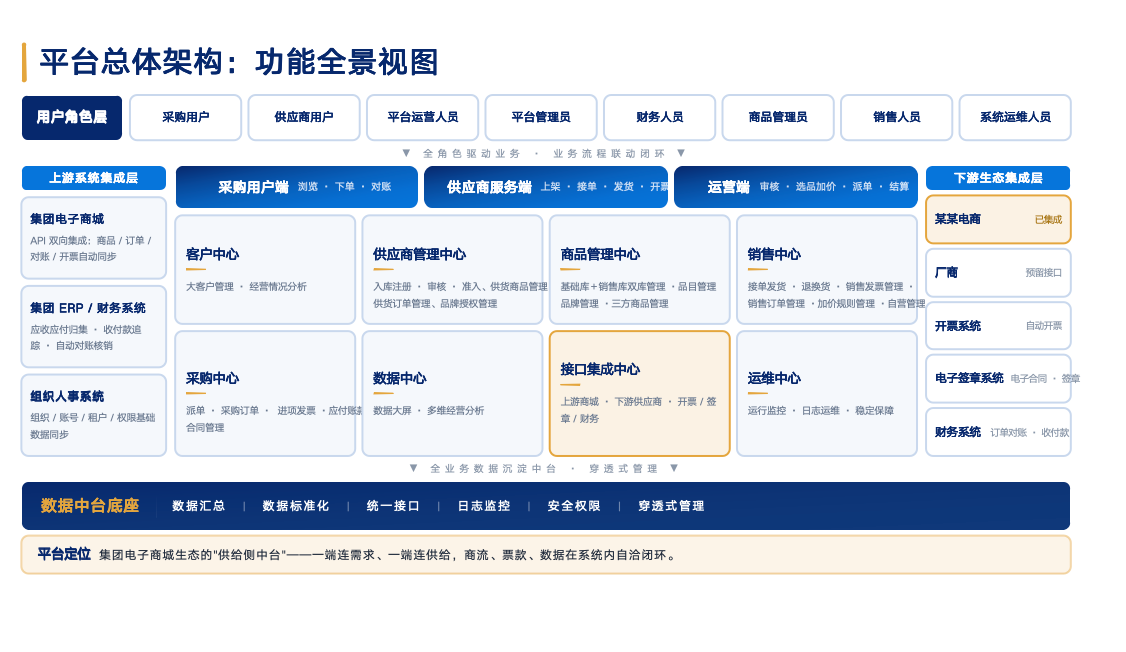Select the 组织人事系统 card
This screenshot has width=1126, height=652.
tap(93, 415)
